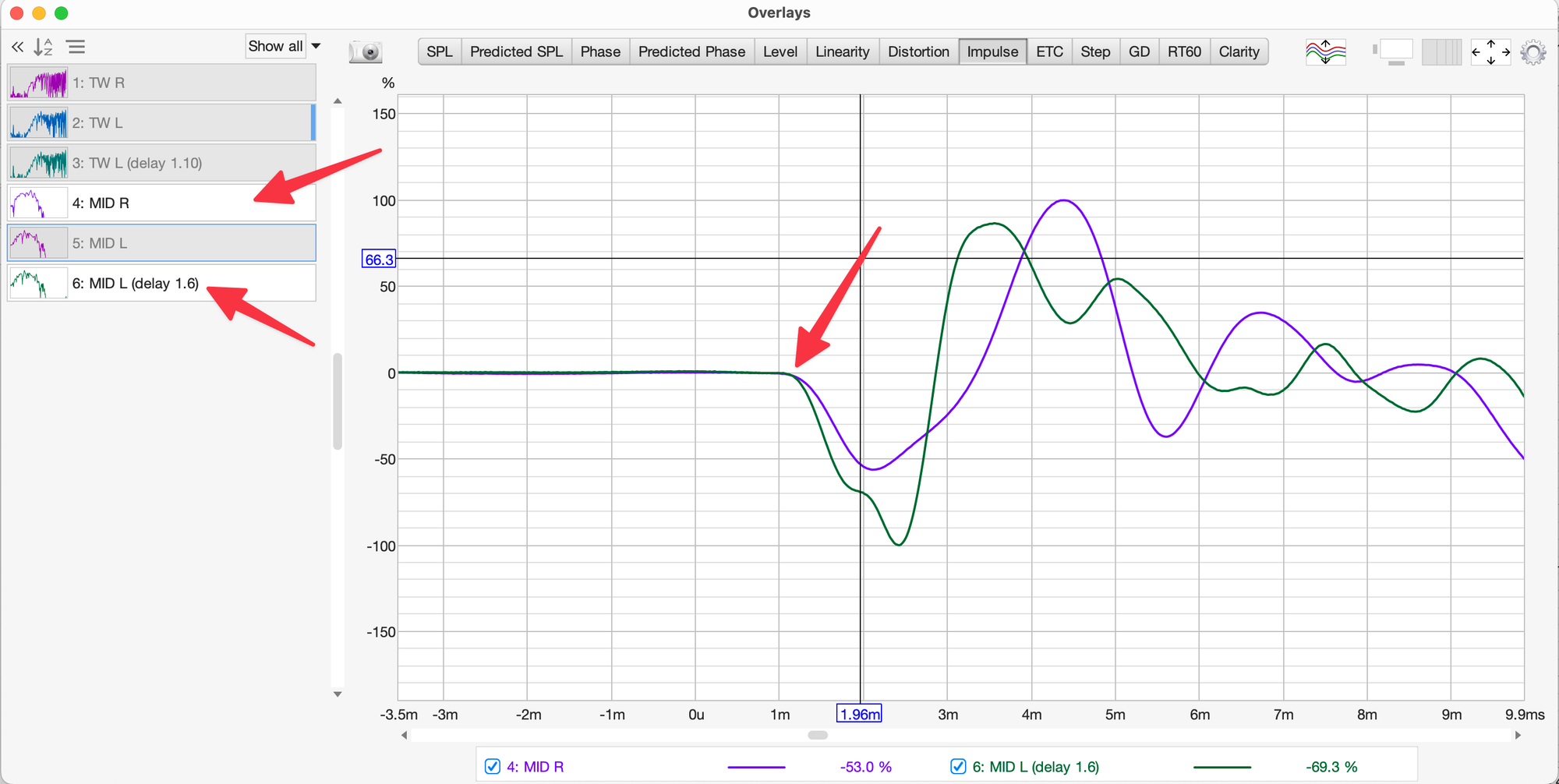Click the graph limits arrows icon
The width and height of the screenshot is (1559, 784).
coord(1490,52)
